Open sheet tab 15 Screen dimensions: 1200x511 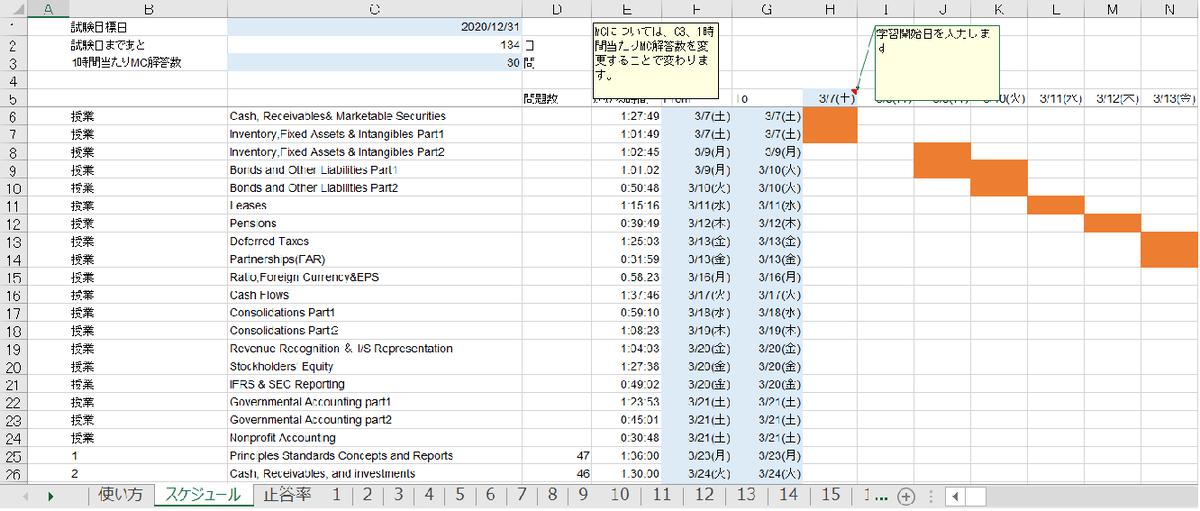point(830,495)
